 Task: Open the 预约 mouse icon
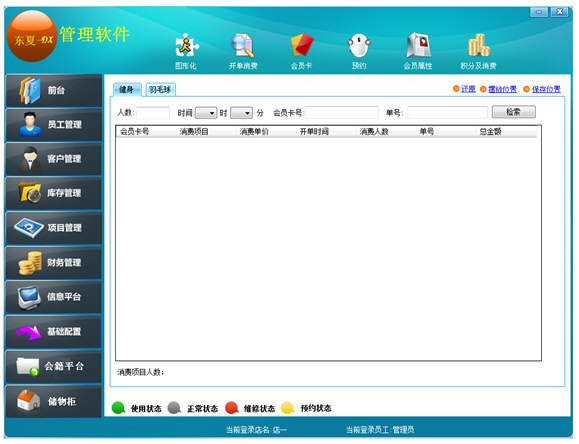(x=359, y=46)
